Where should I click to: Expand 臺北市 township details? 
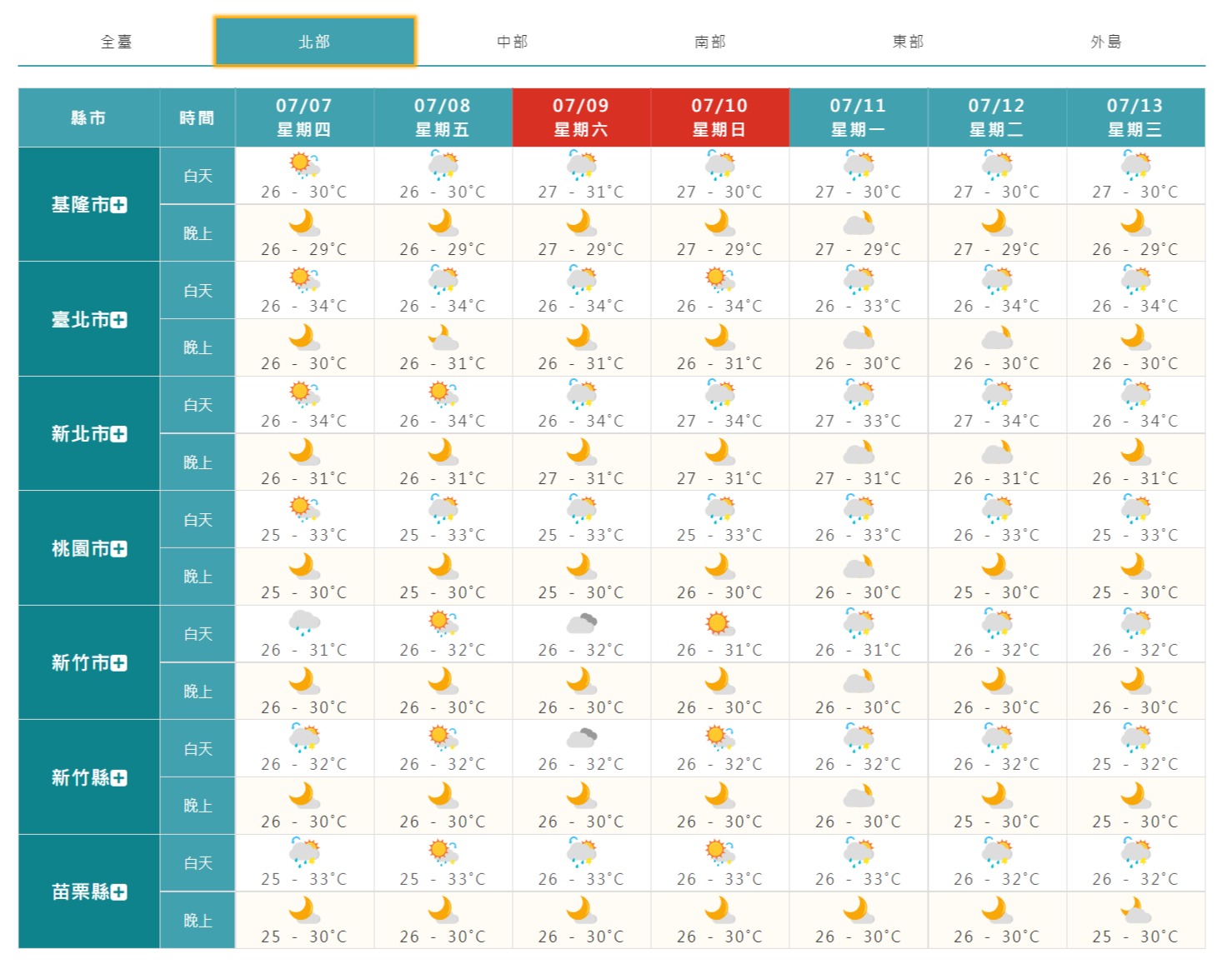pyautogui.click(x=118, y=320)
